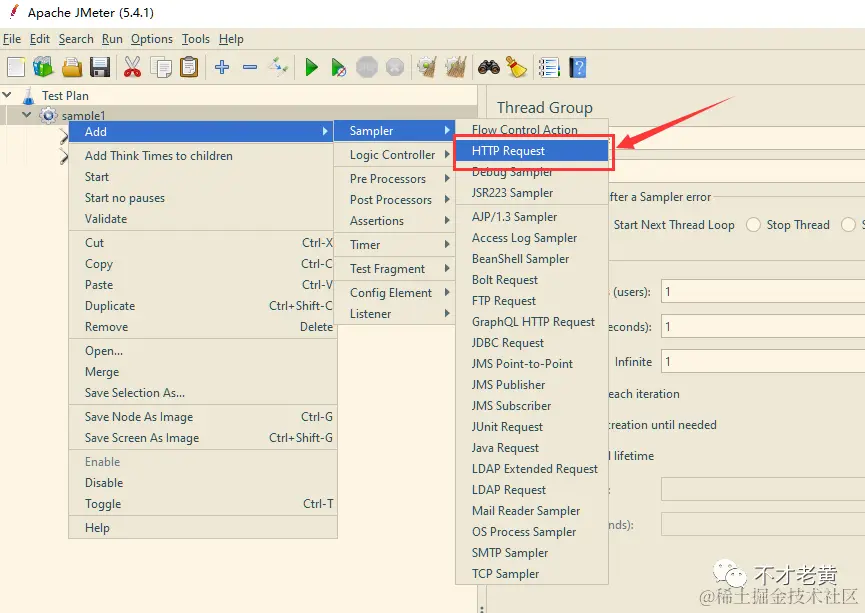Click the Toggle enable/disable icon
Viewport: 865px width, 613px height.
[279, 67]
